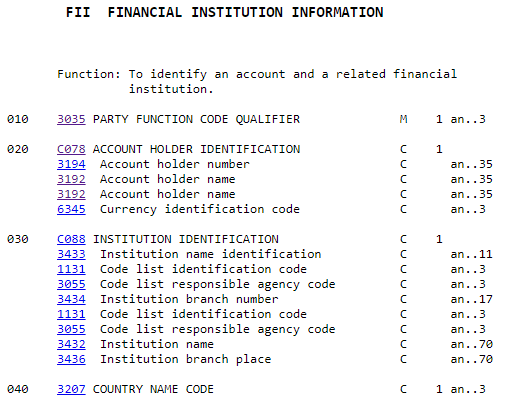Click the Function description text
514x415 pixels.
[257, 82]
